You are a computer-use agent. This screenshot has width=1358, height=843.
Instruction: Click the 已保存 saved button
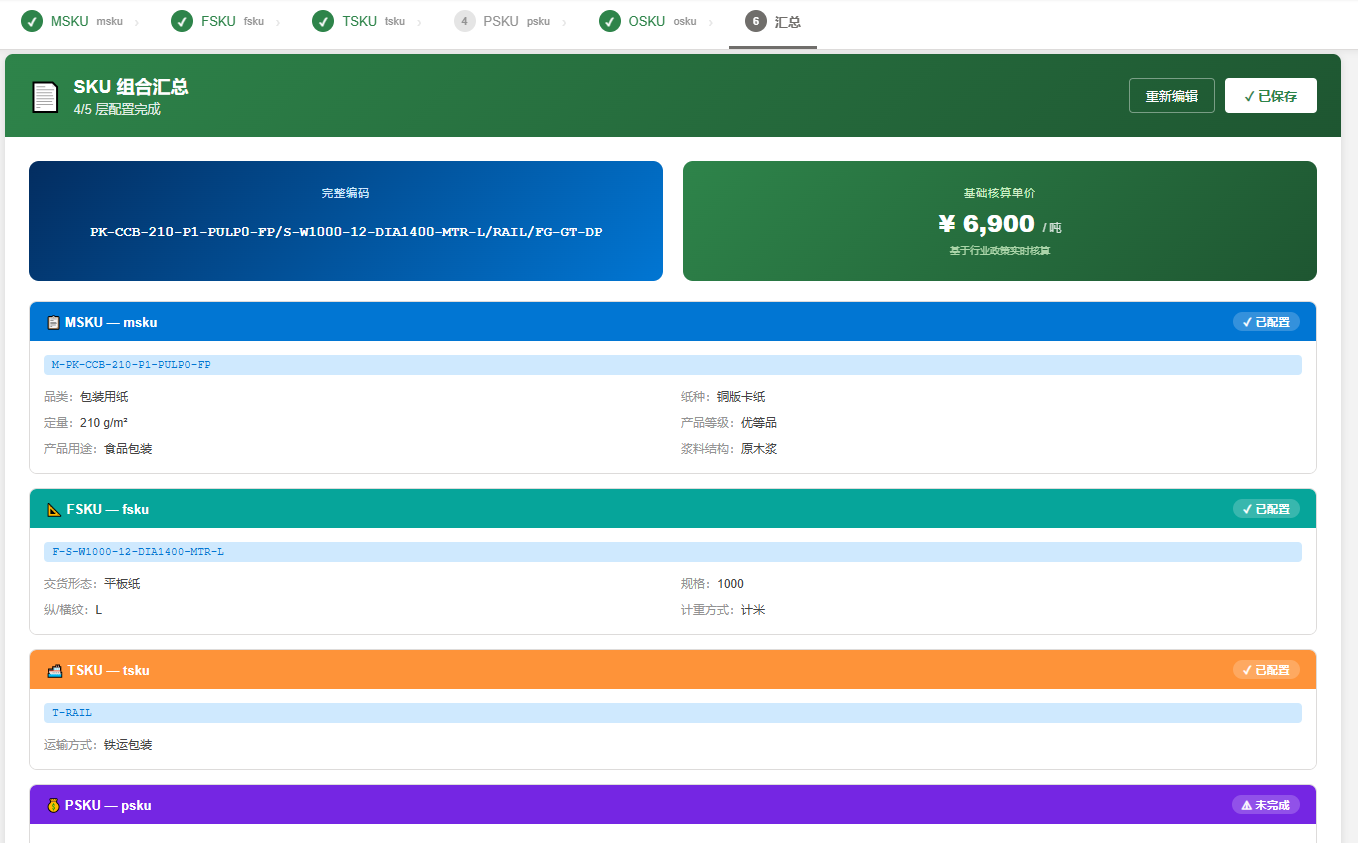tap(1270, 96)
